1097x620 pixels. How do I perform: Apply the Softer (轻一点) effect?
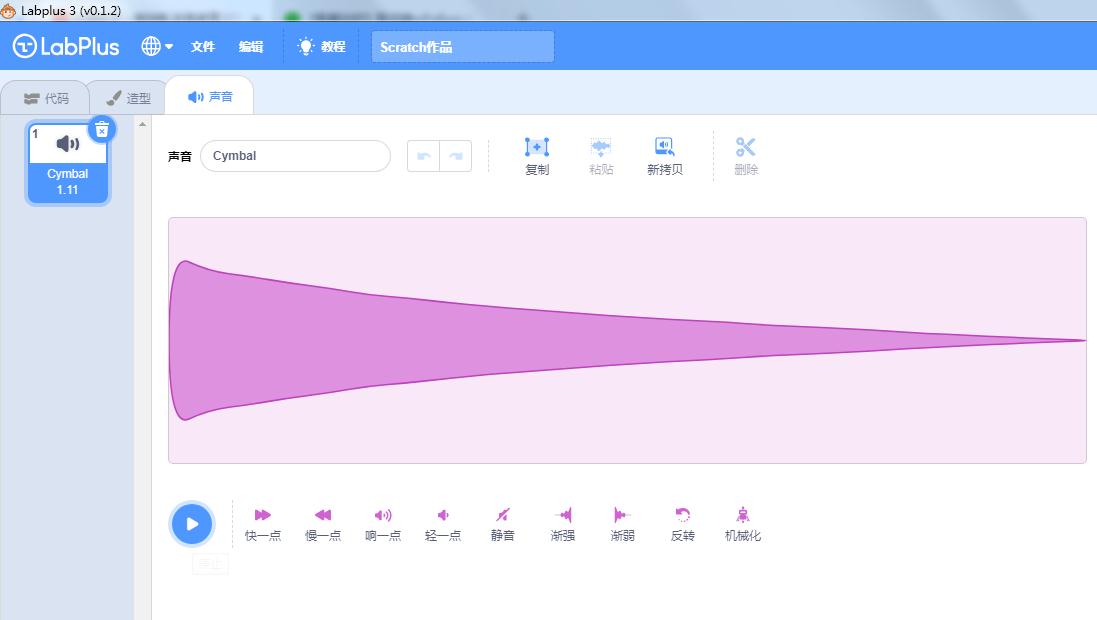click(x=443, y=515)
